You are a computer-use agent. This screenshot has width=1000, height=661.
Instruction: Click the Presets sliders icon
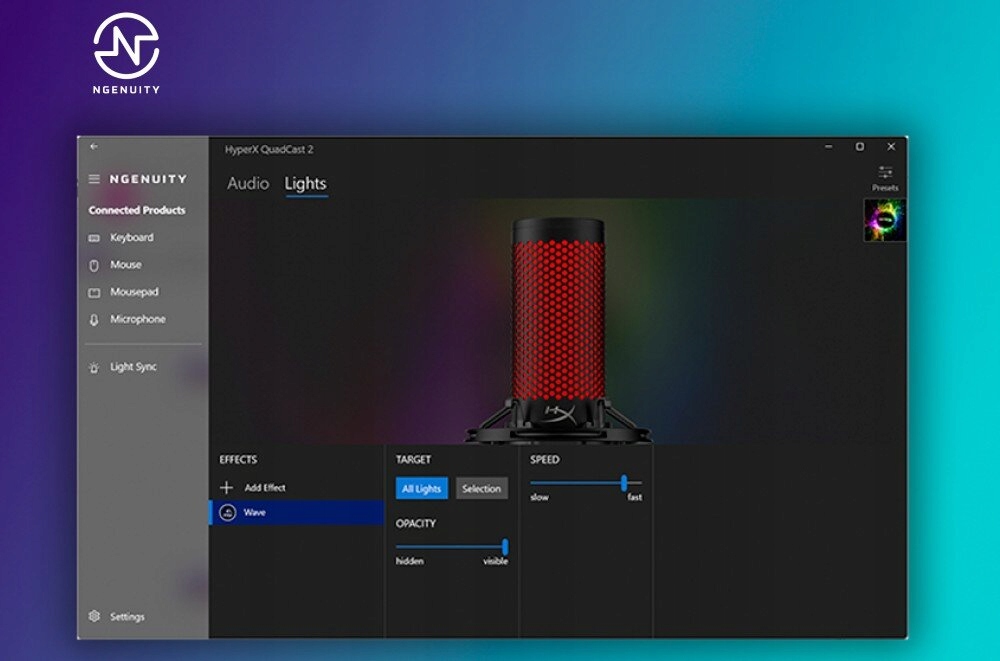886,171
